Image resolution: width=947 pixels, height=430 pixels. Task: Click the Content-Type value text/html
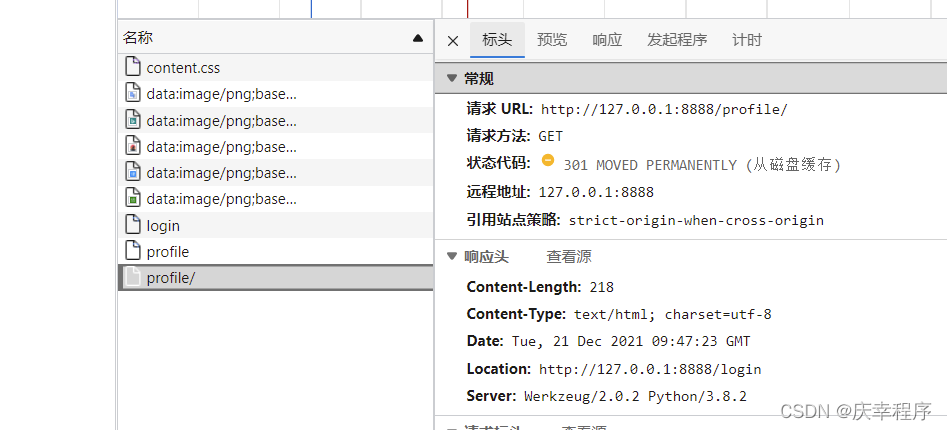[673, 315]
